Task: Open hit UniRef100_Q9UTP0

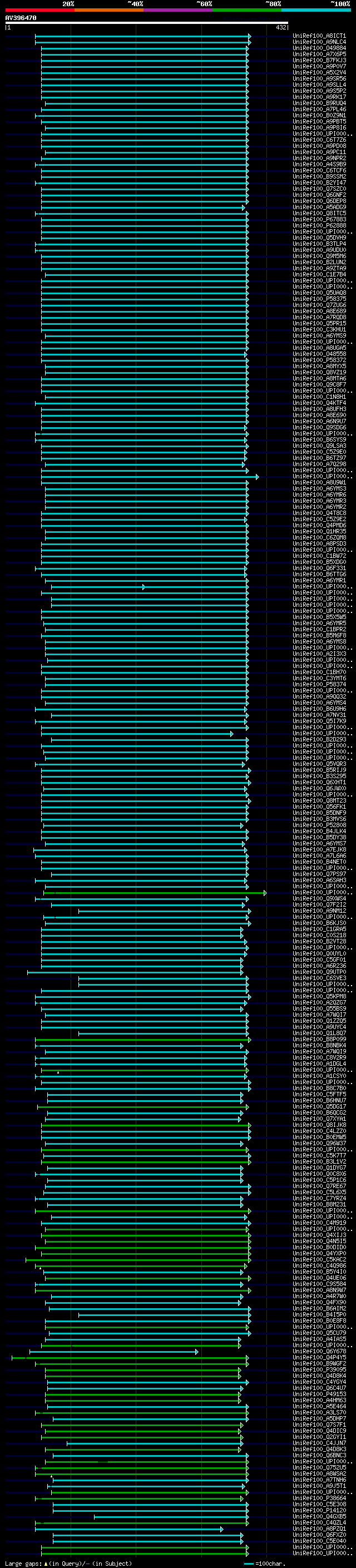Action: [319, 972]
